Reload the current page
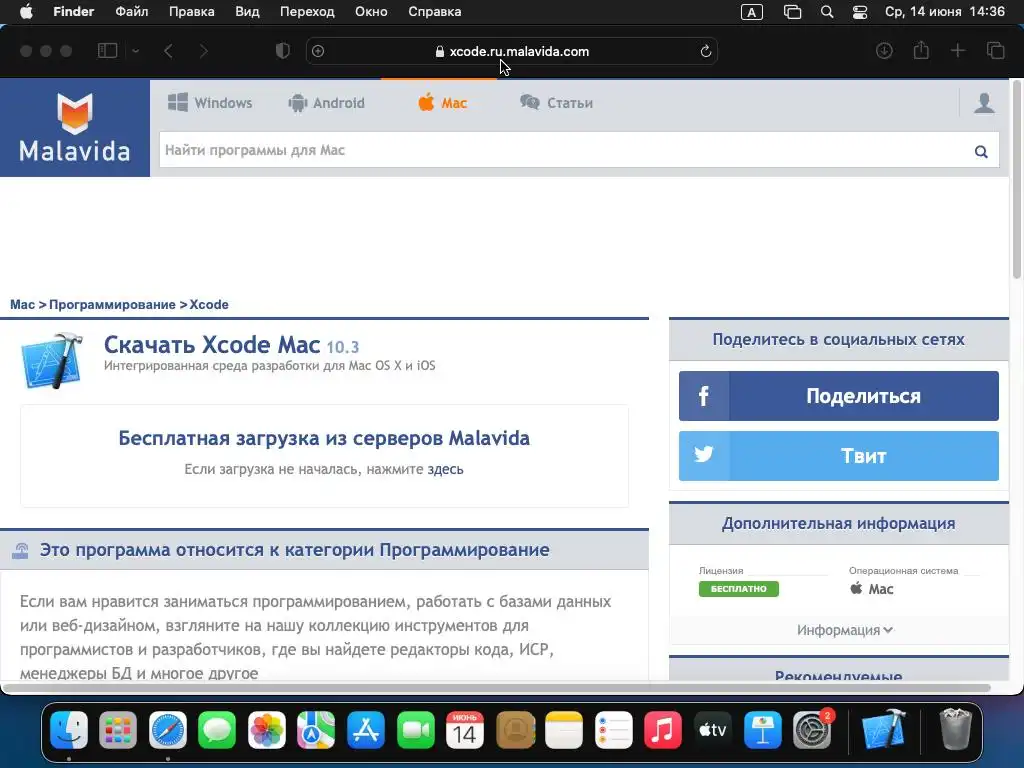 [705, 51]
